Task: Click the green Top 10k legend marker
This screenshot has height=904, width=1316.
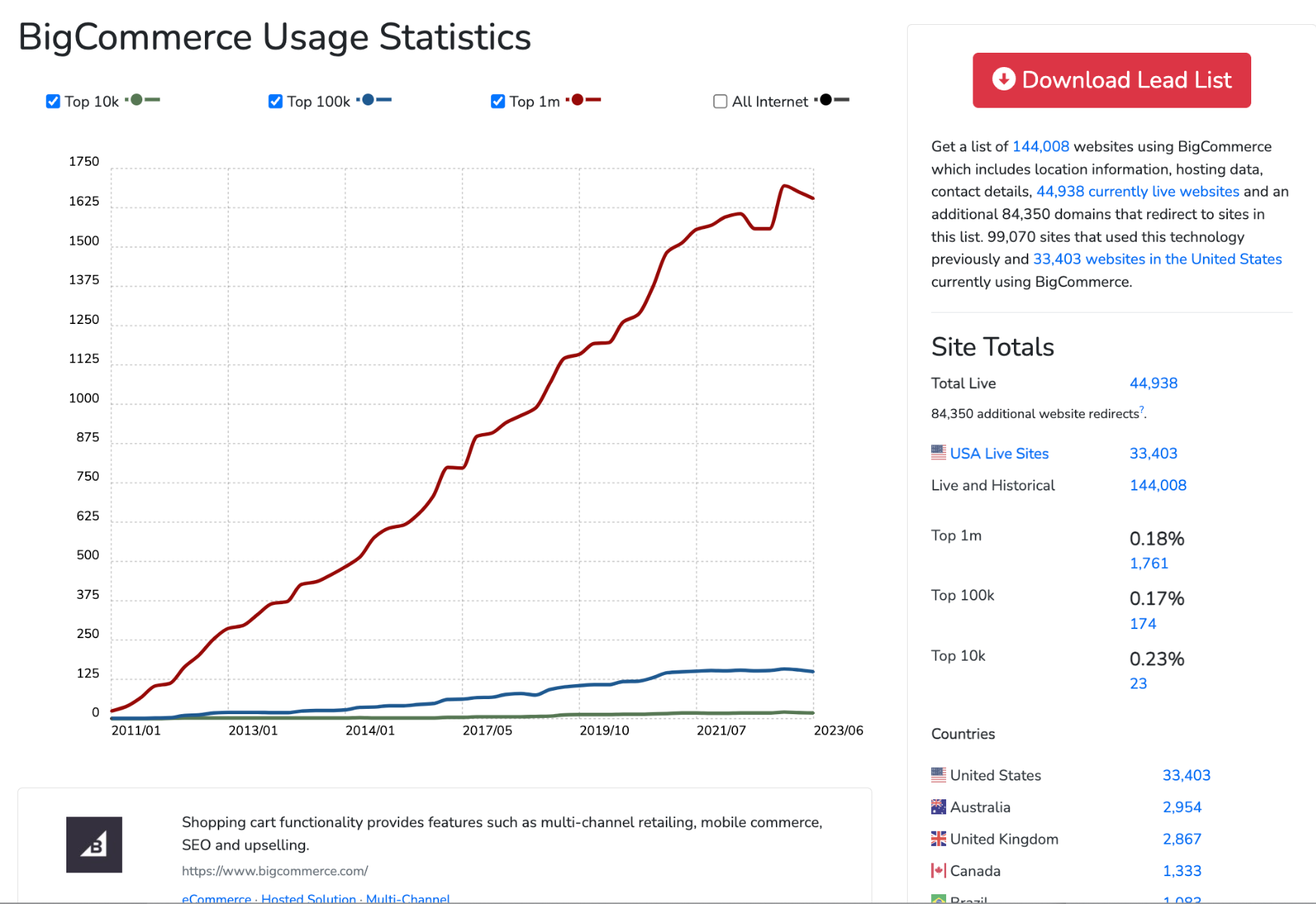Action: pyautogui.click(x=143, y=99)
